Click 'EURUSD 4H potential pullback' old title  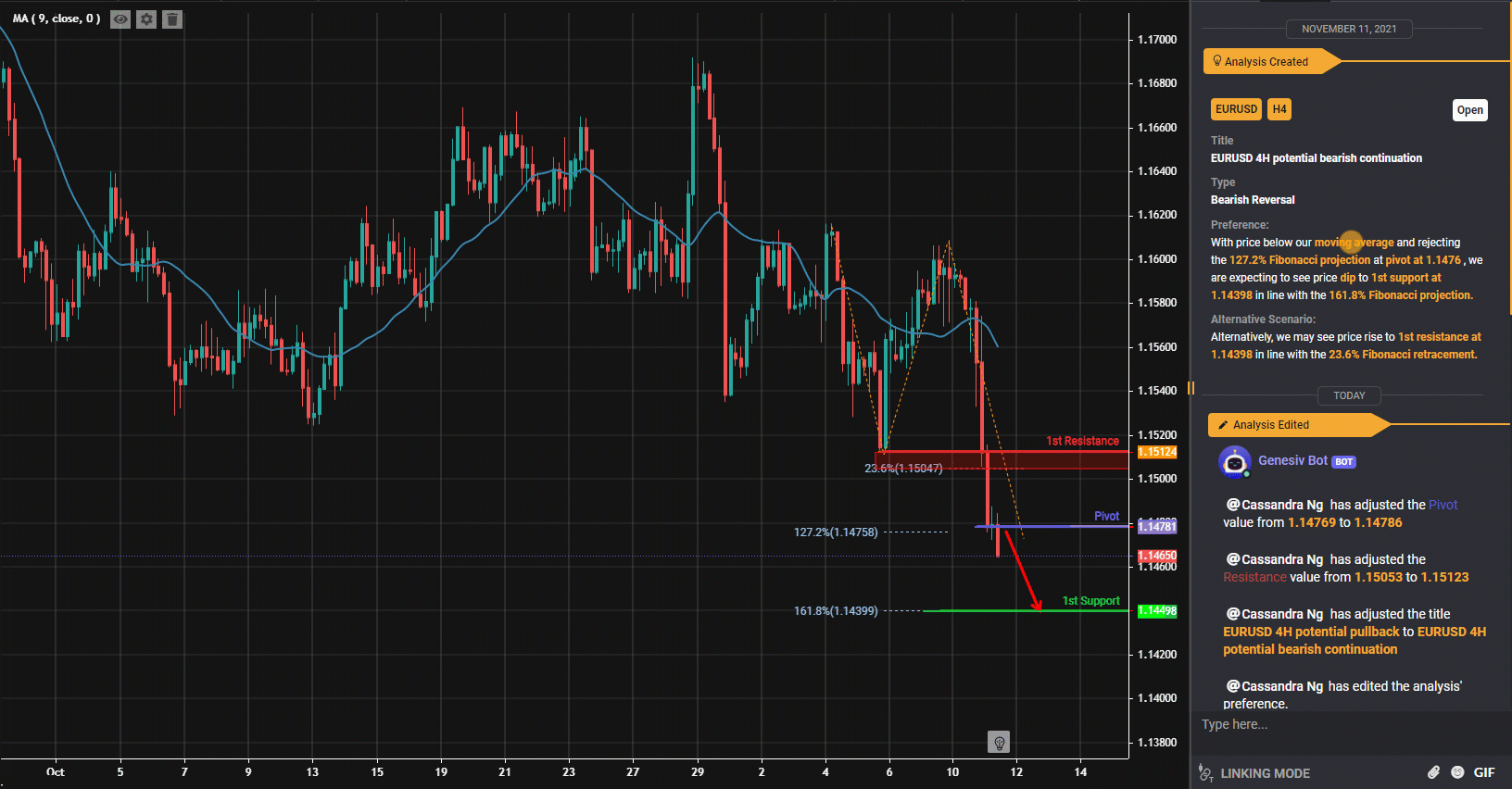(1311, 632)
